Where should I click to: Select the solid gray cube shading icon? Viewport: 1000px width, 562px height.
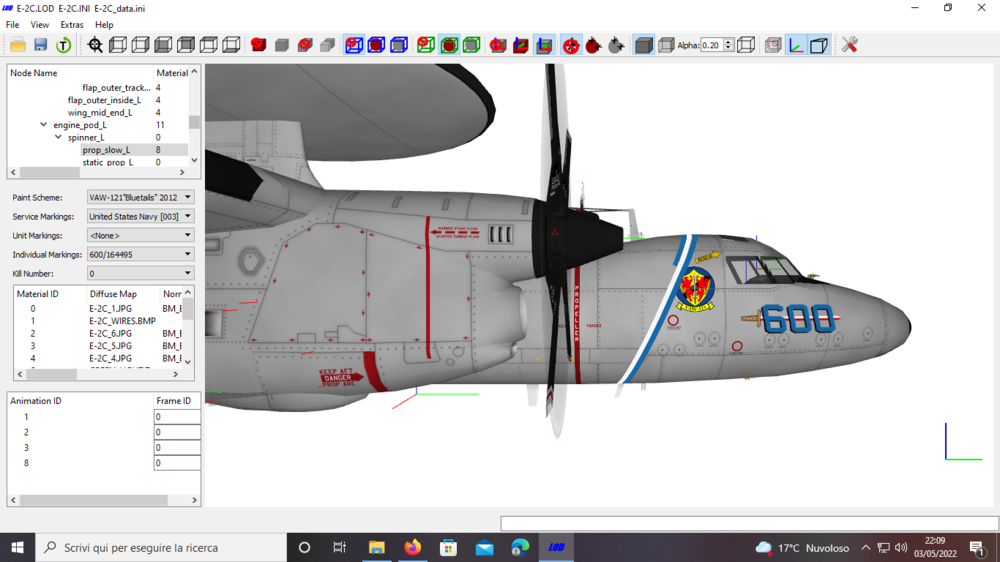coord(643,45)
